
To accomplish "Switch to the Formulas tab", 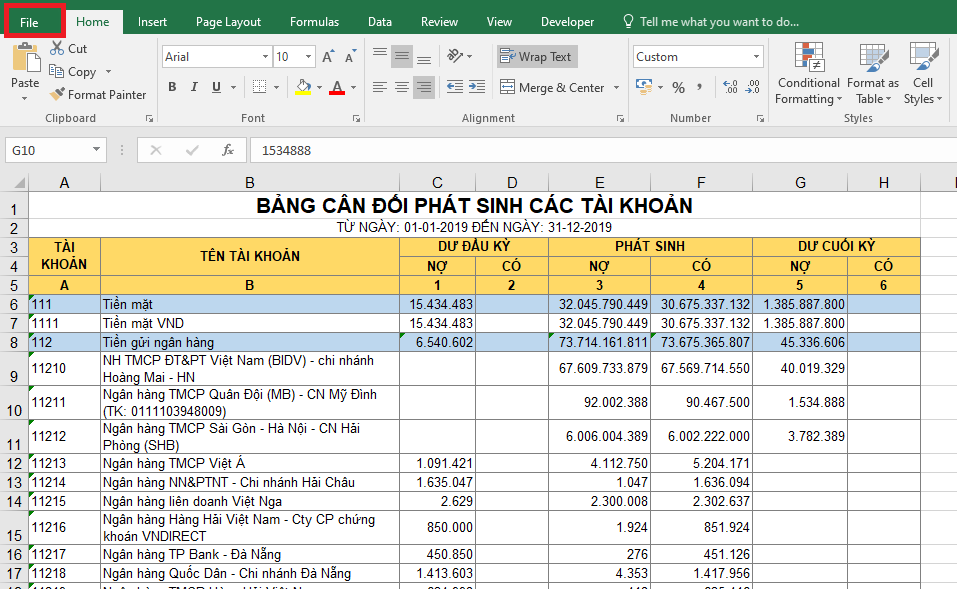I will 314,21.
